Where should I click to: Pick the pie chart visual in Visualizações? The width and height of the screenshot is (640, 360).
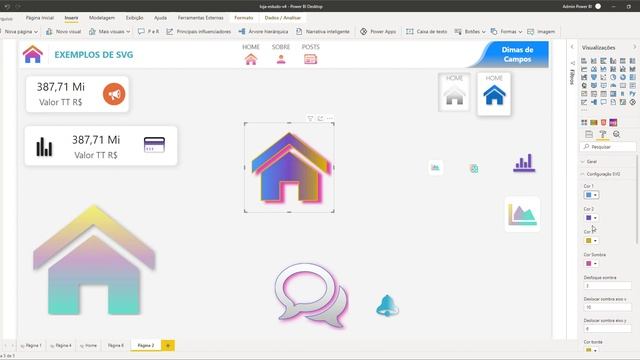click(613, 77)
